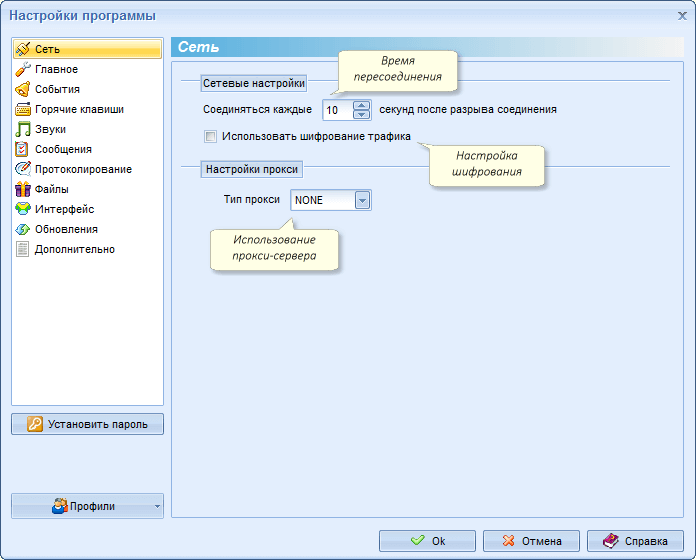Viewport: 696px width, 560px height.
Task: Click the Главное wrench icon
Action: coord(23,69)
